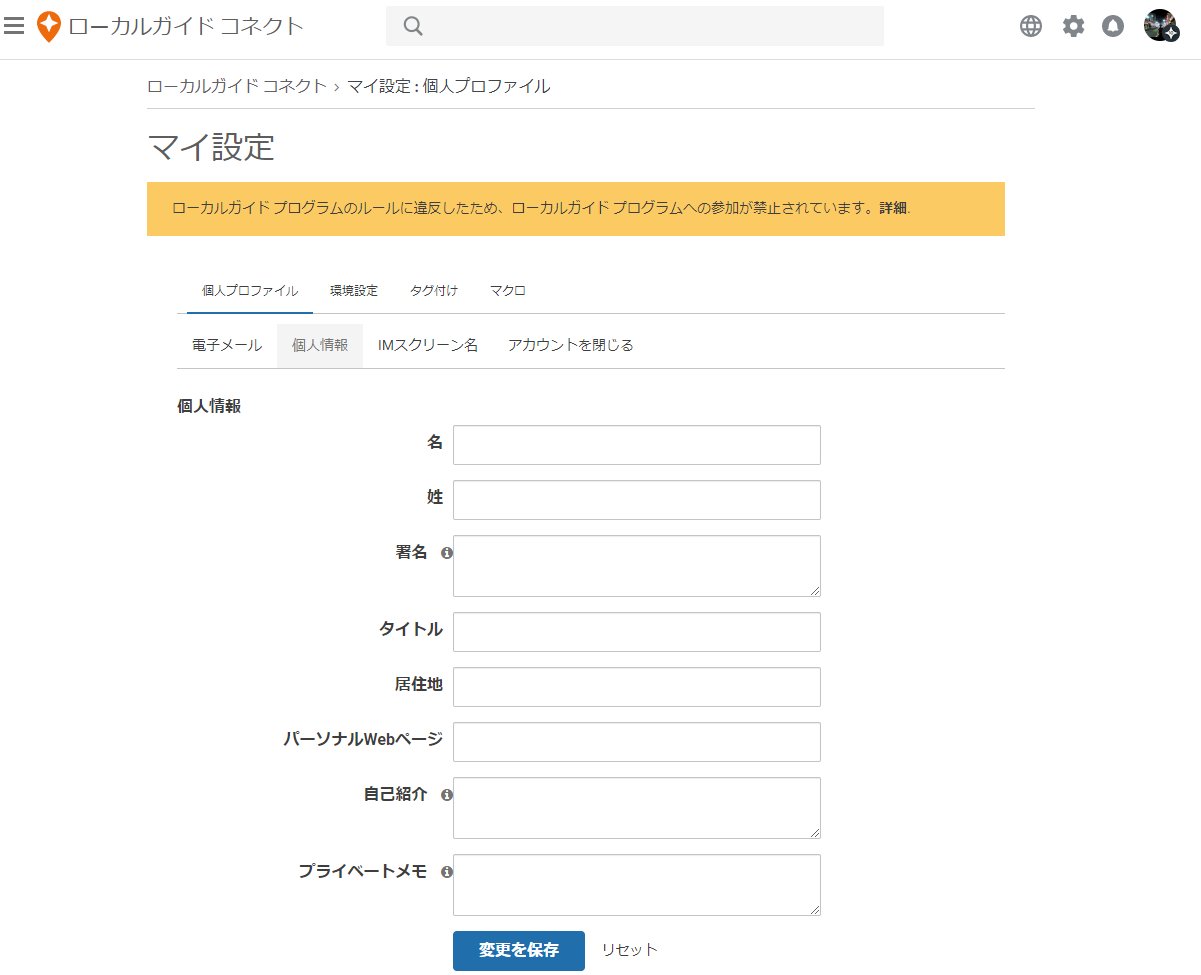Open the notifications bell icon

pos(1113,26)
